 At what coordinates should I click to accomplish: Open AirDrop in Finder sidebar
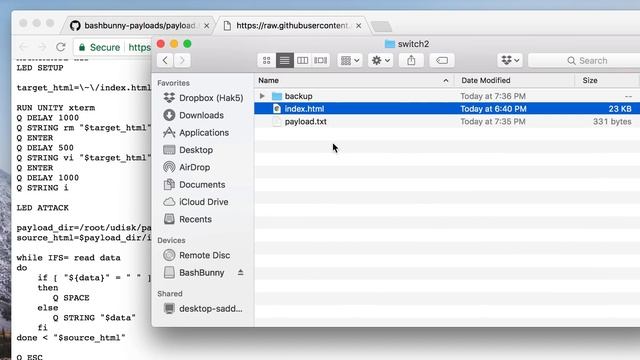coord(187,167)
